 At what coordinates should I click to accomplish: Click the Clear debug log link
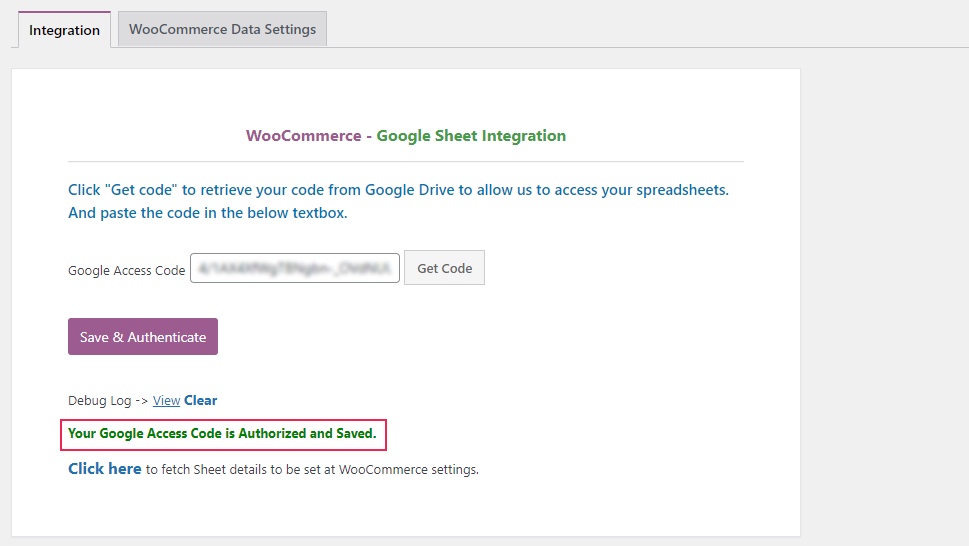pyautogui.click(x=201, y=400)
